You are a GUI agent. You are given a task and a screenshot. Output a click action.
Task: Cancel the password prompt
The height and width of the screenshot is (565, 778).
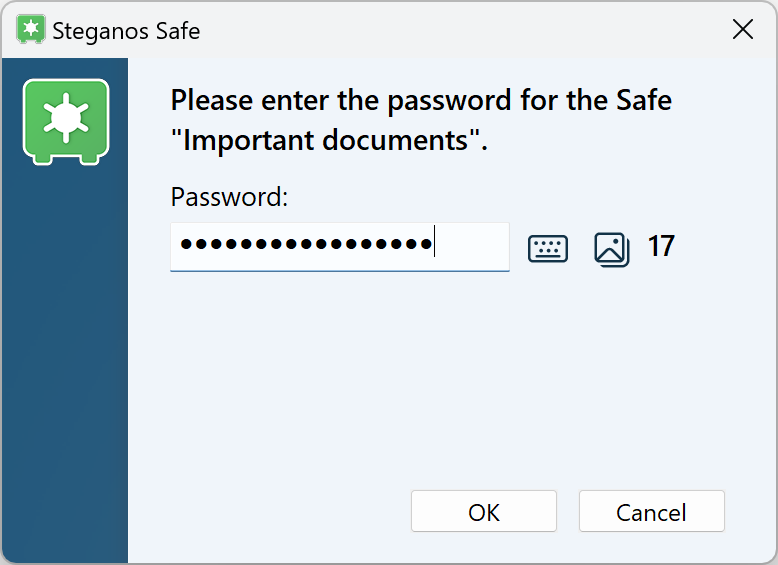tap(651, 512)
